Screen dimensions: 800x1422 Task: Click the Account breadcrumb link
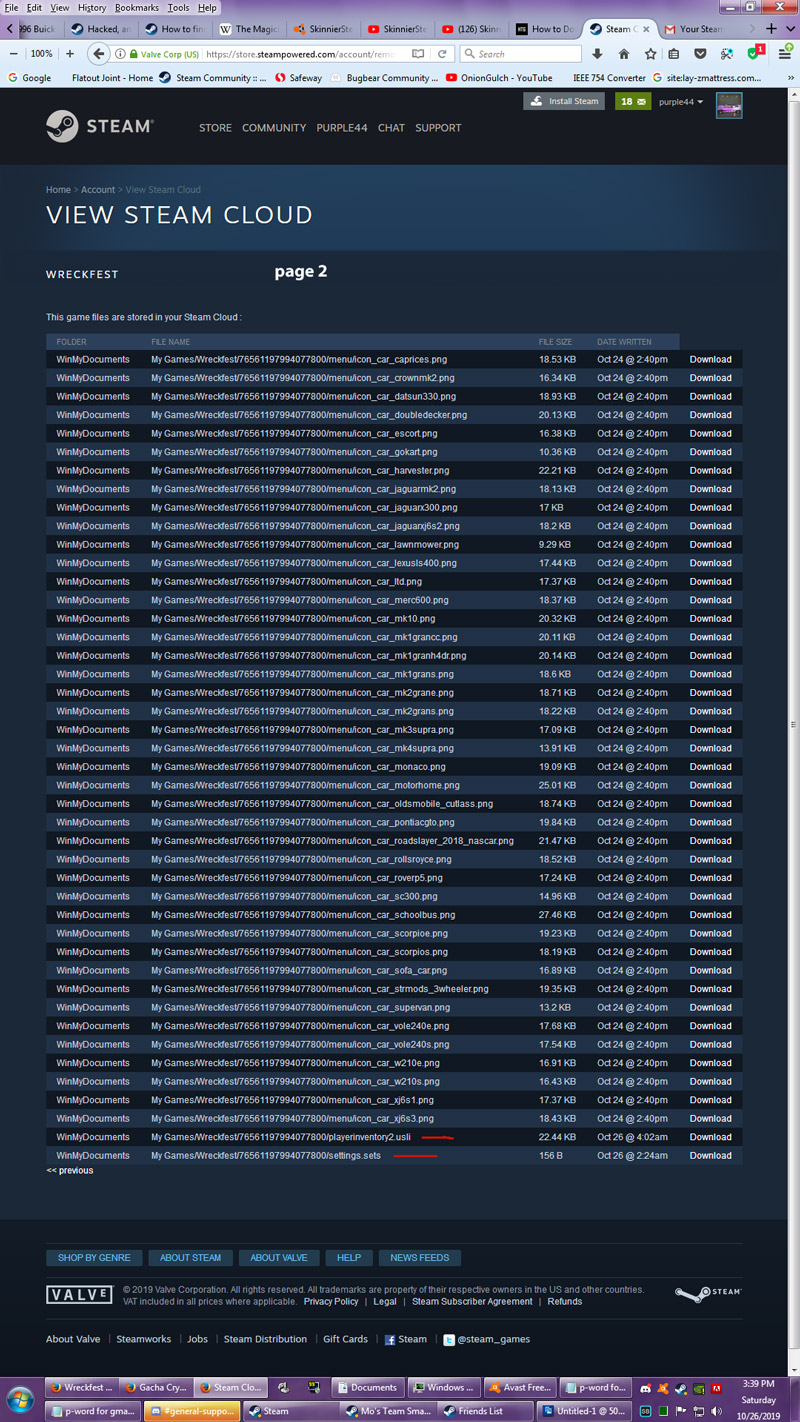pos(98,190)
